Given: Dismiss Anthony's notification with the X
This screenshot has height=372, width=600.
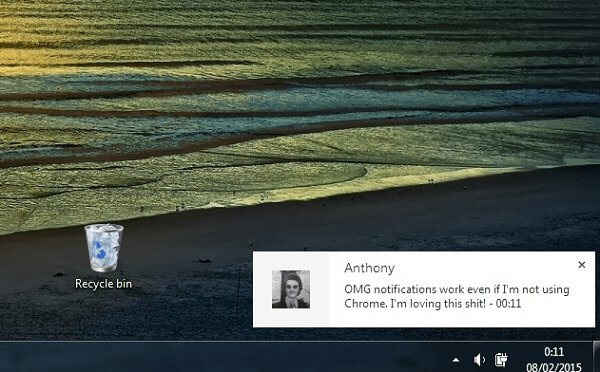Looking at the screenshot, I should 582,264.
